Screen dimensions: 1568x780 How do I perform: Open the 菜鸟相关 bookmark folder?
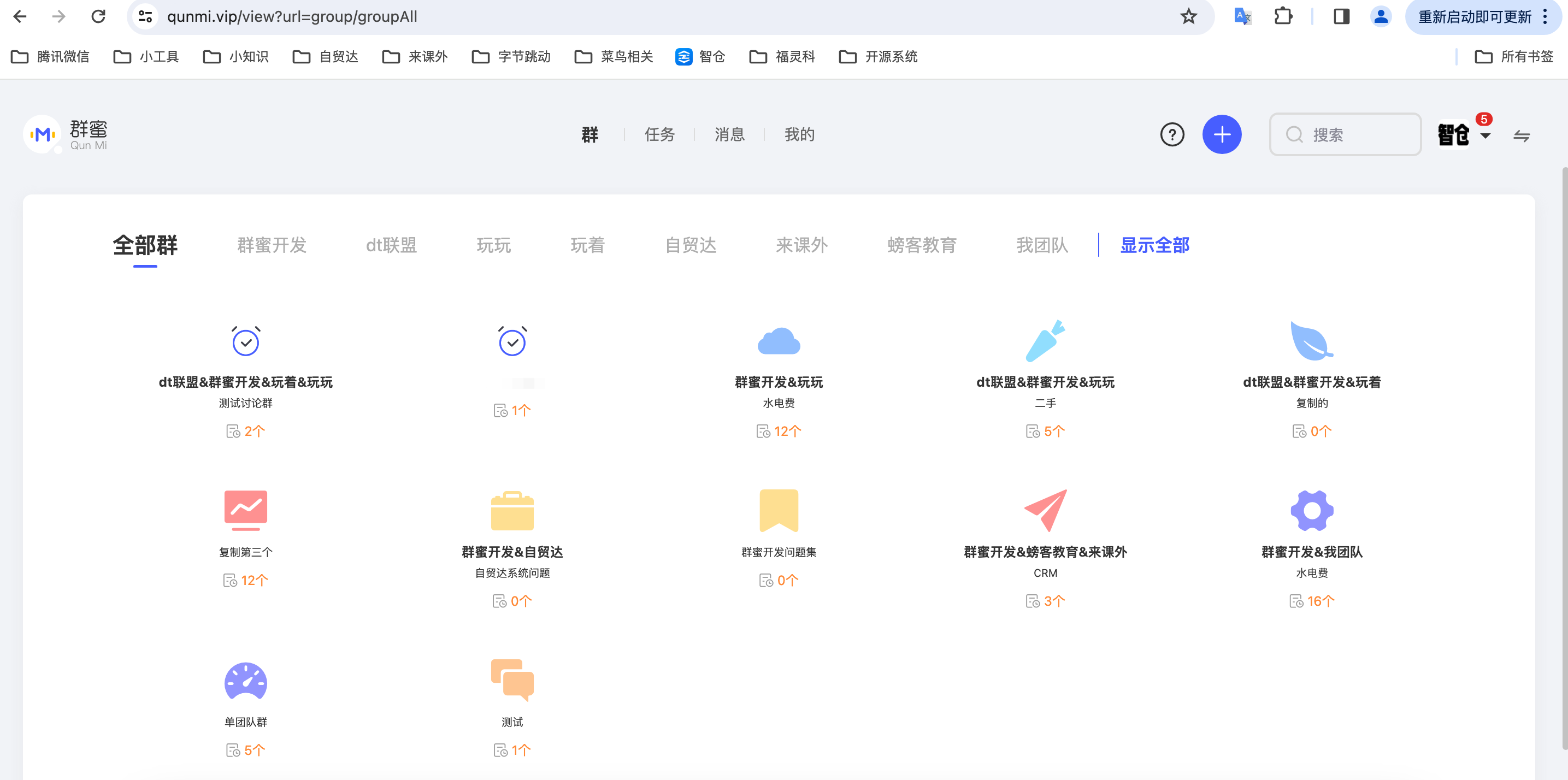[x=614, y=57]
